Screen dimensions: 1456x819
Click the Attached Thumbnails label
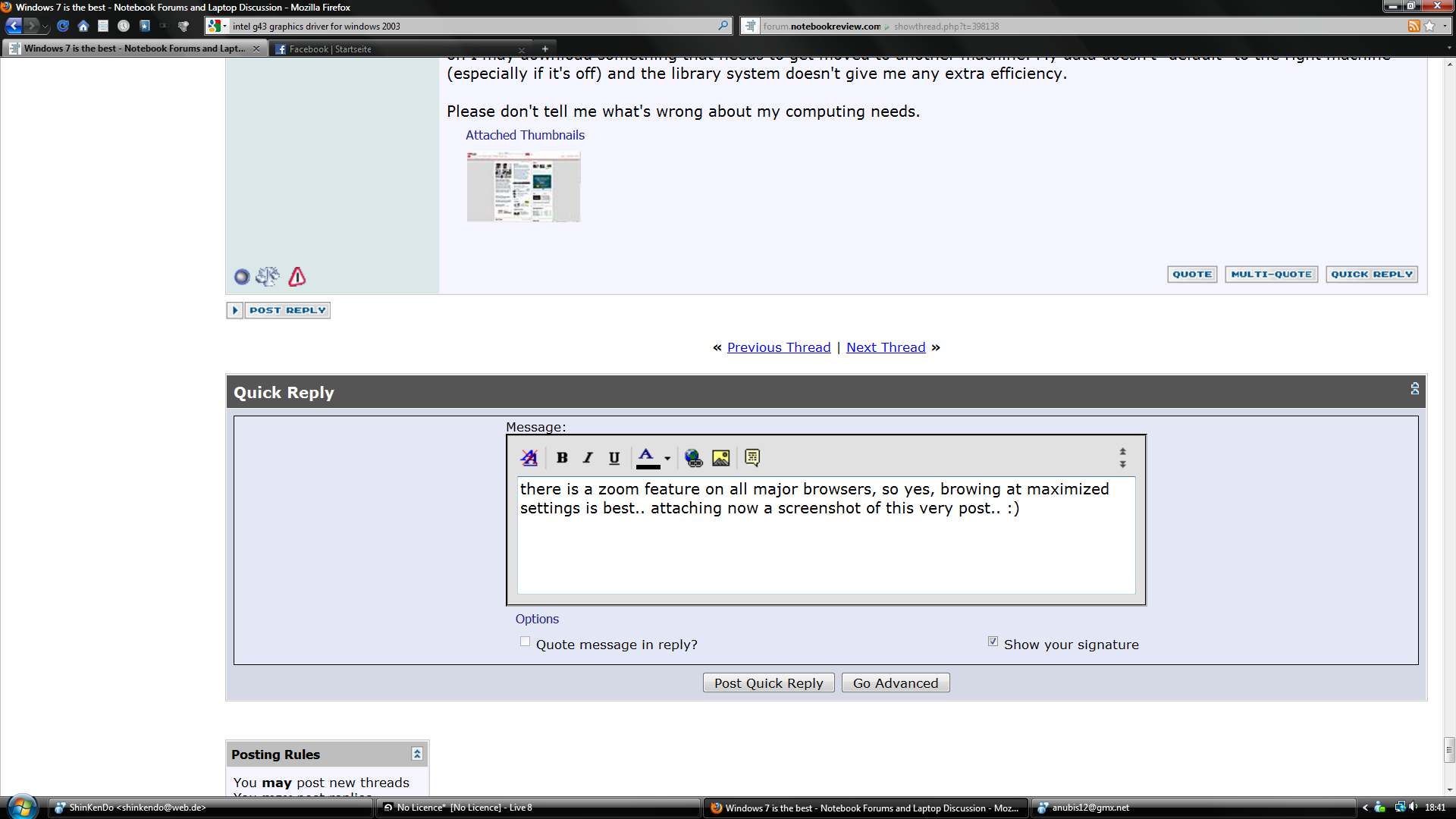click(525, 135)
